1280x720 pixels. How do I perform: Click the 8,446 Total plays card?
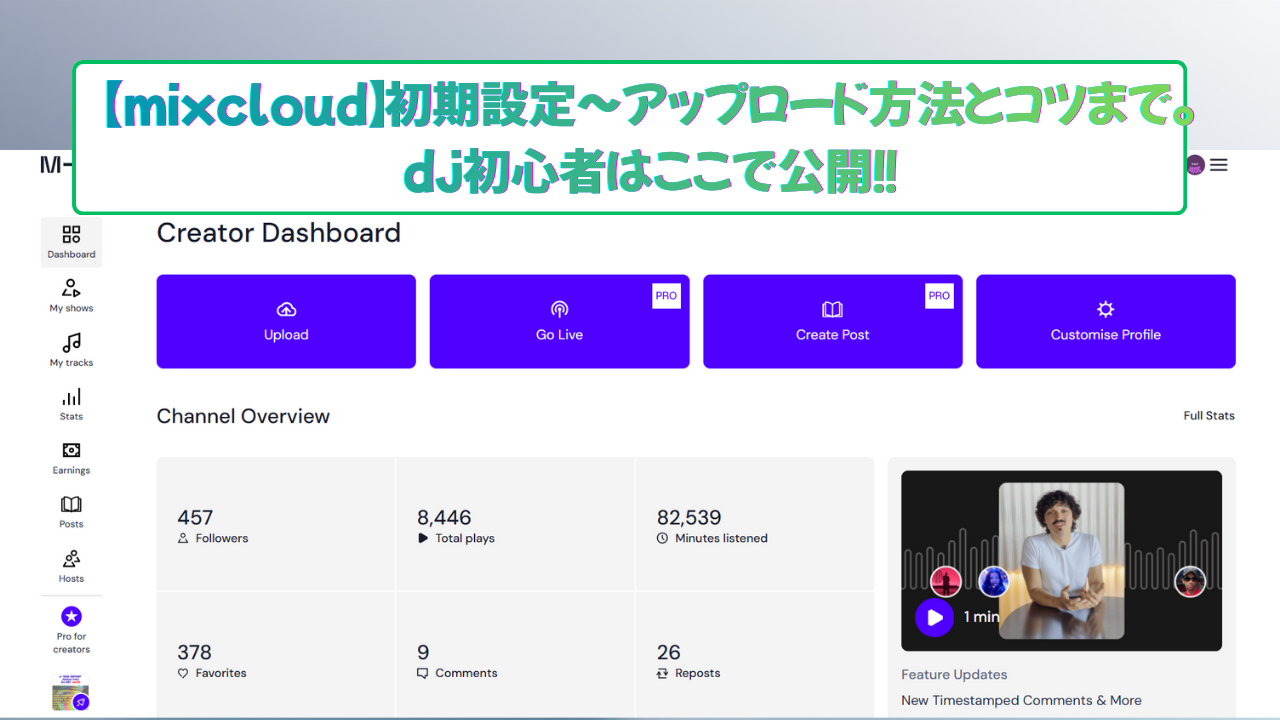(x=515, y=524)
